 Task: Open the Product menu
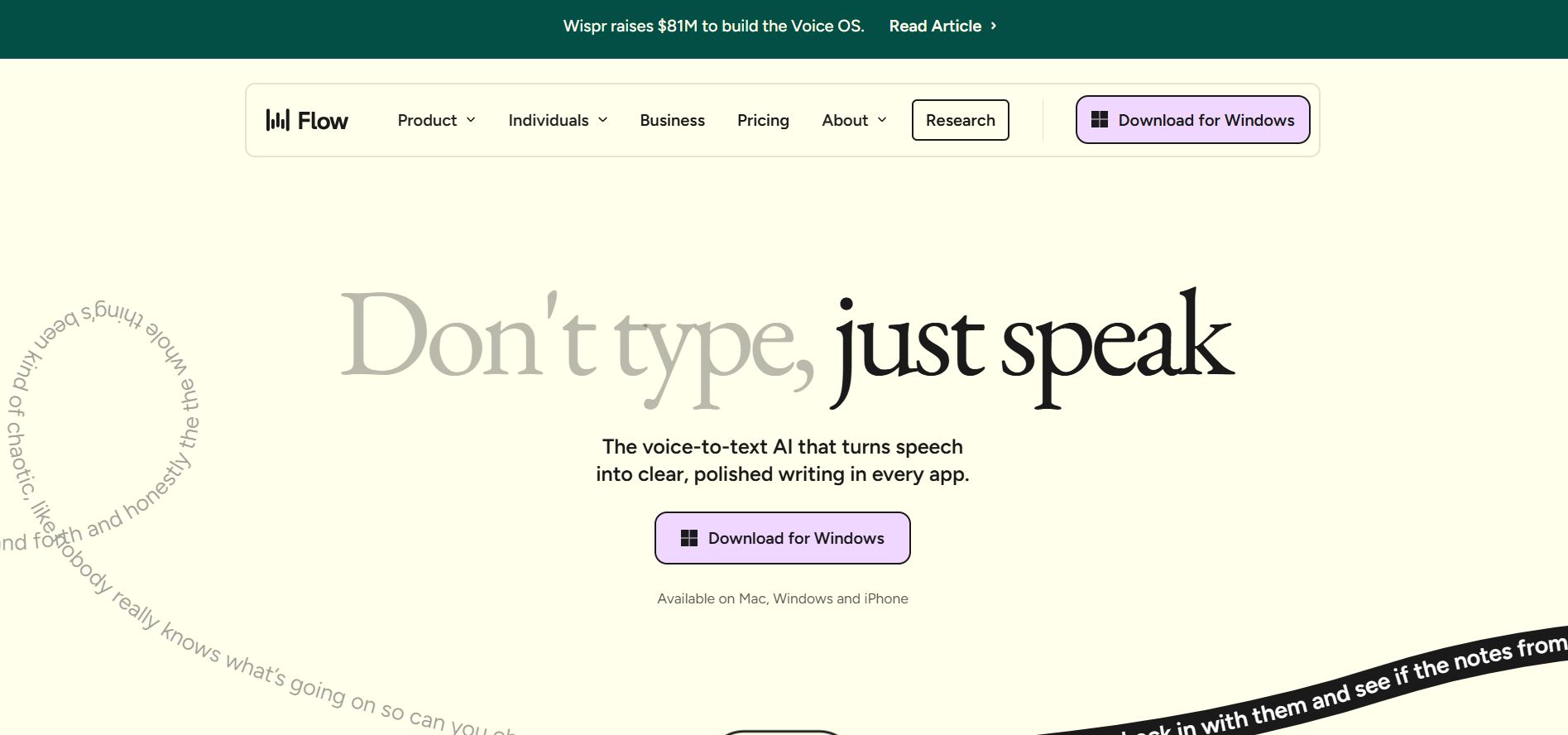coord(436,120)
